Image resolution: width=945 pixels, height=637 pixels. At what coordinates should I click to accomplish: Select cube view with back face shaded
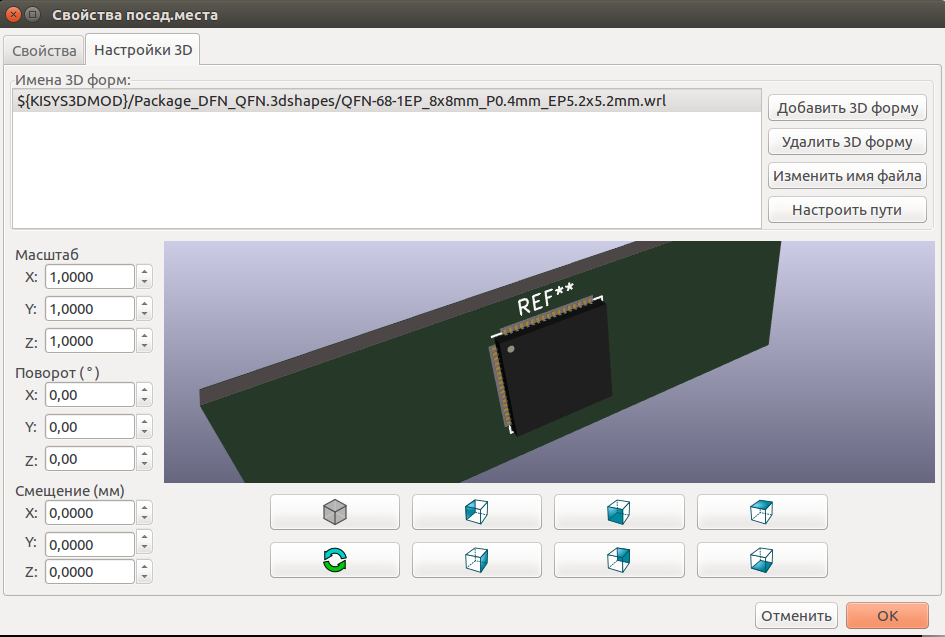tap(618, 560)
